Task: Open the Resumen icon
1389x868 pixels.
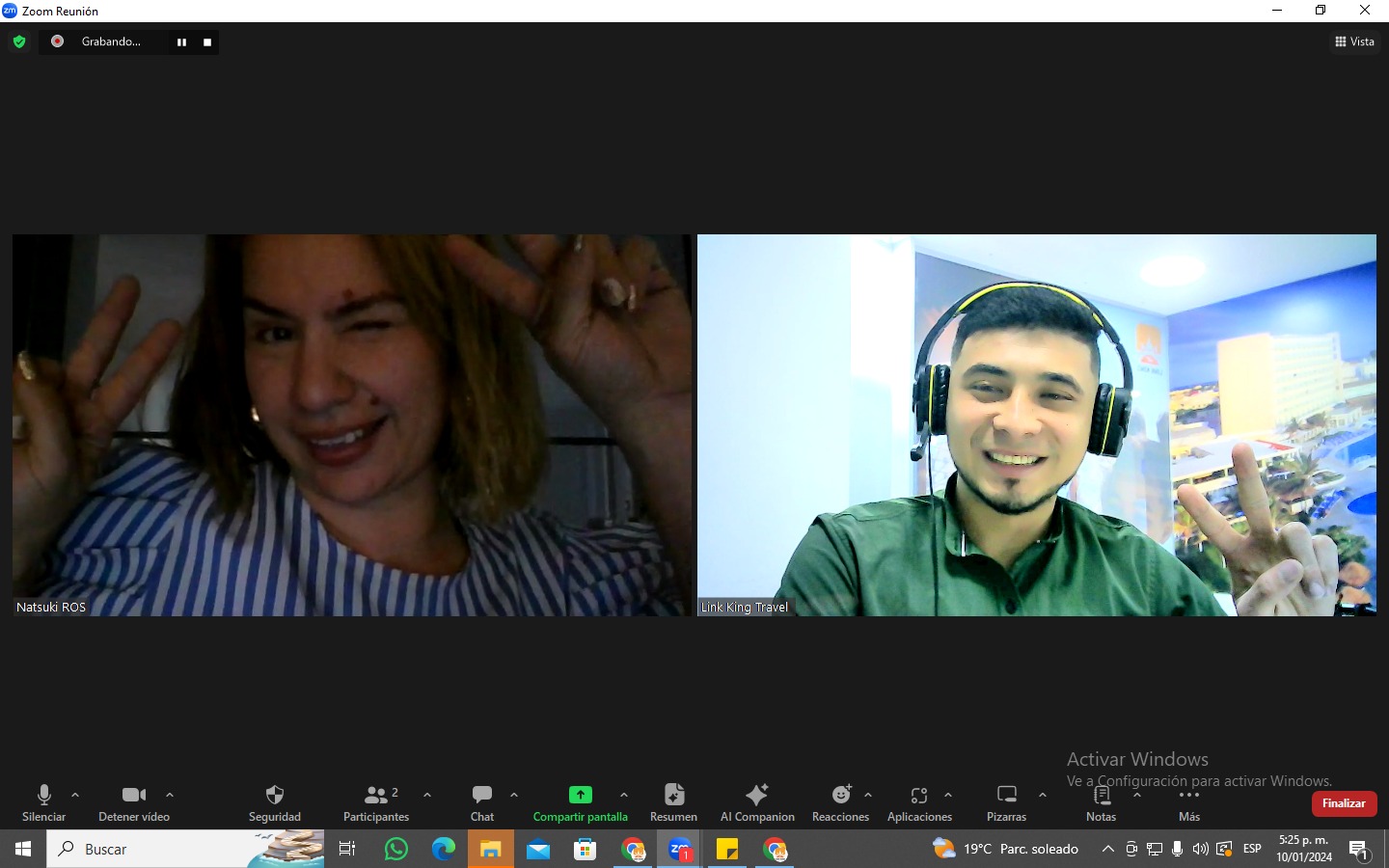Action: click(x=673, y=796)
